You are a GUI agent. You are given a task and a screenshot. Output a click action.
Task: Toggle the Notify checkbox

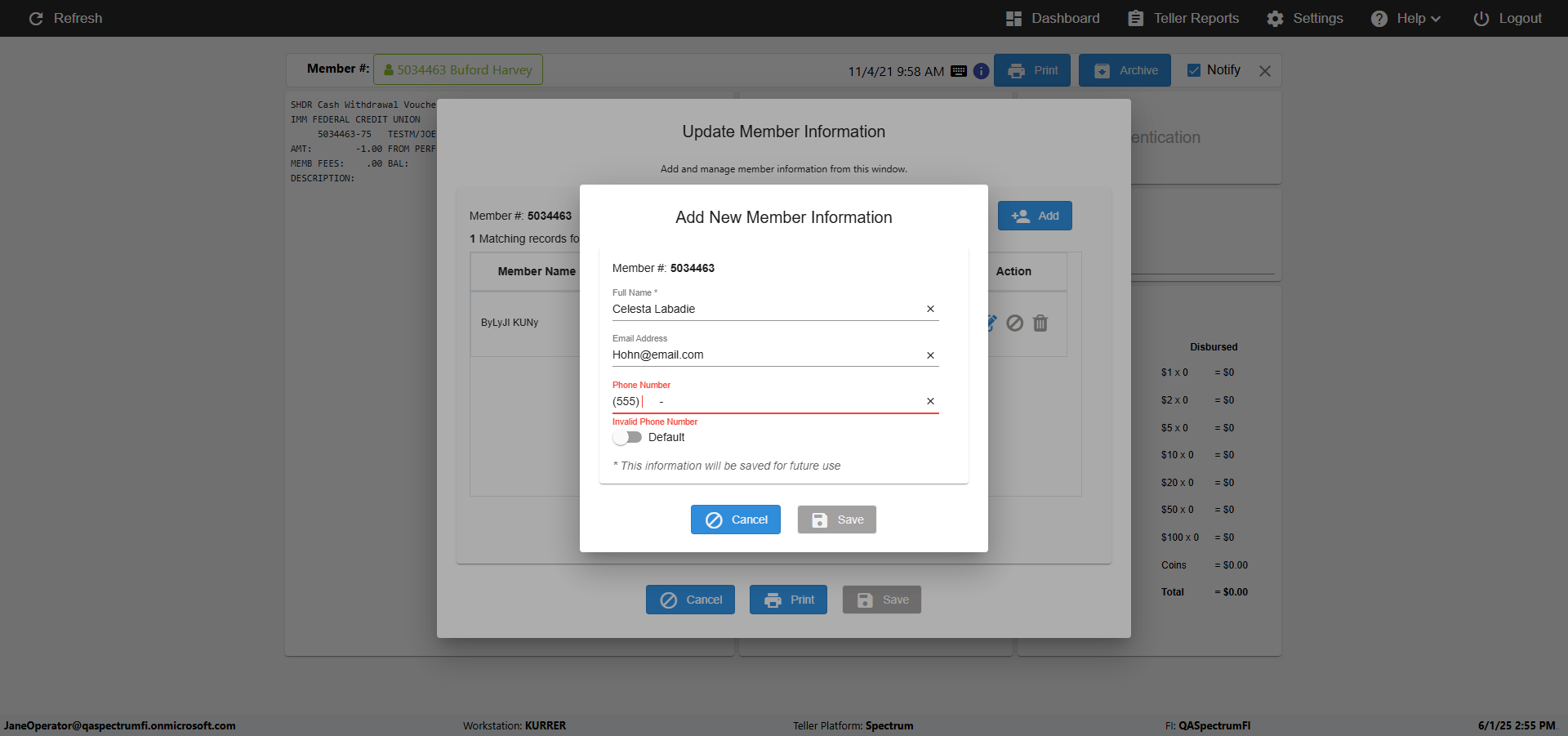point(1194,70)
